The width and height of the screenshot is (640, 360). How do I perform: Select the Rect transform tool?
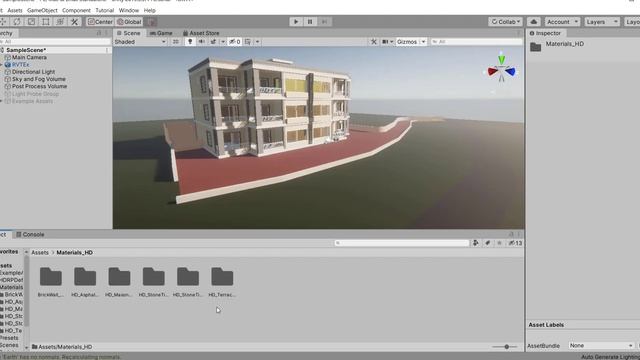pos(46,22)
